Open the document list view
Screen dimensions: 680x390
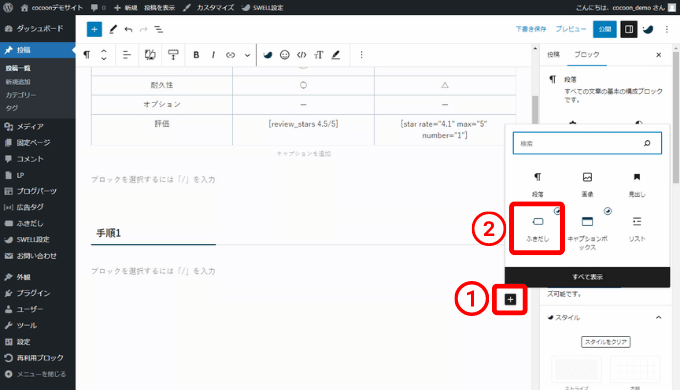[159, 29]
